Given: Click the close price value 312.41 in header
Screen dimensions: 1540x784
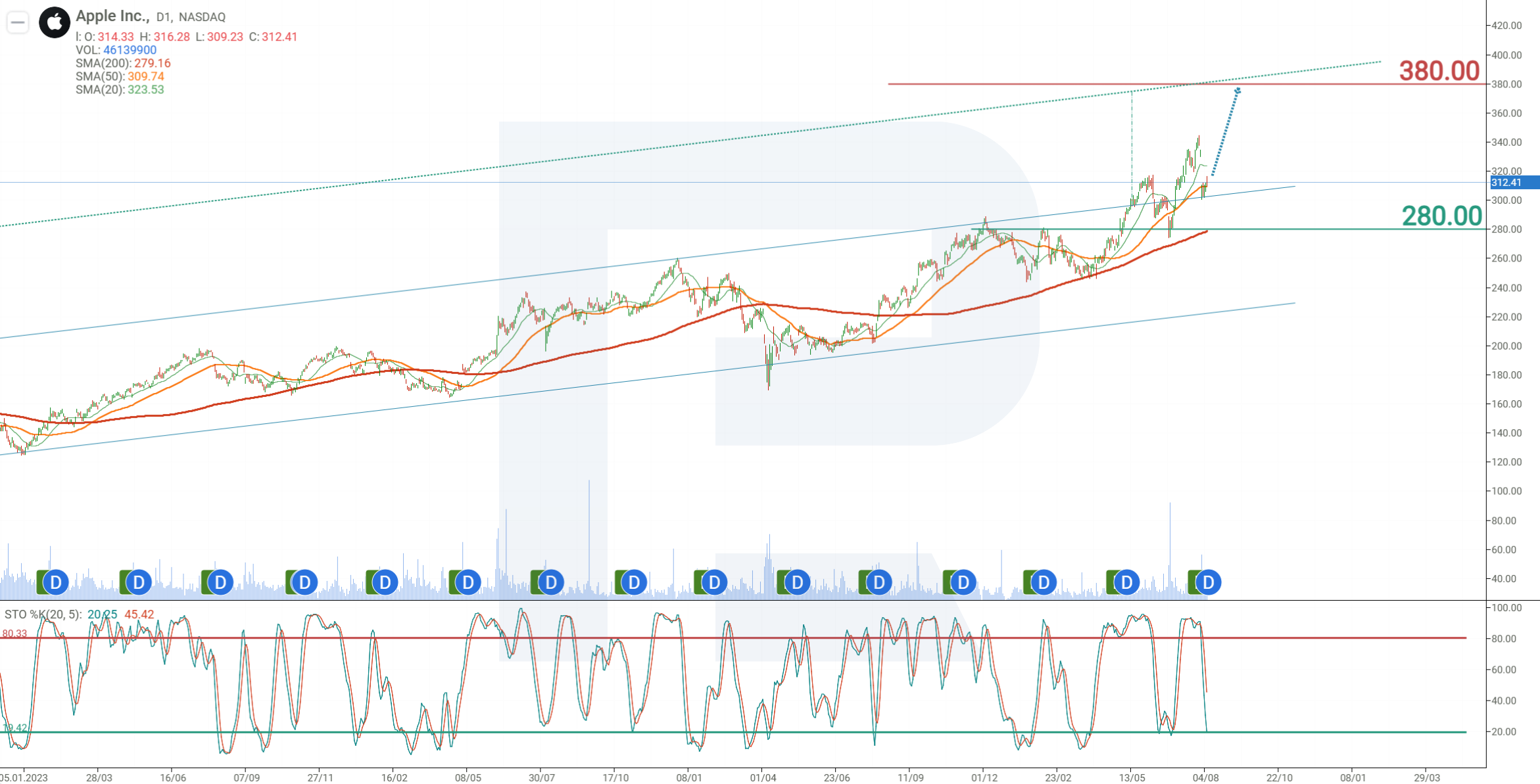Looking at the screenshot, I should coord(279,37).
